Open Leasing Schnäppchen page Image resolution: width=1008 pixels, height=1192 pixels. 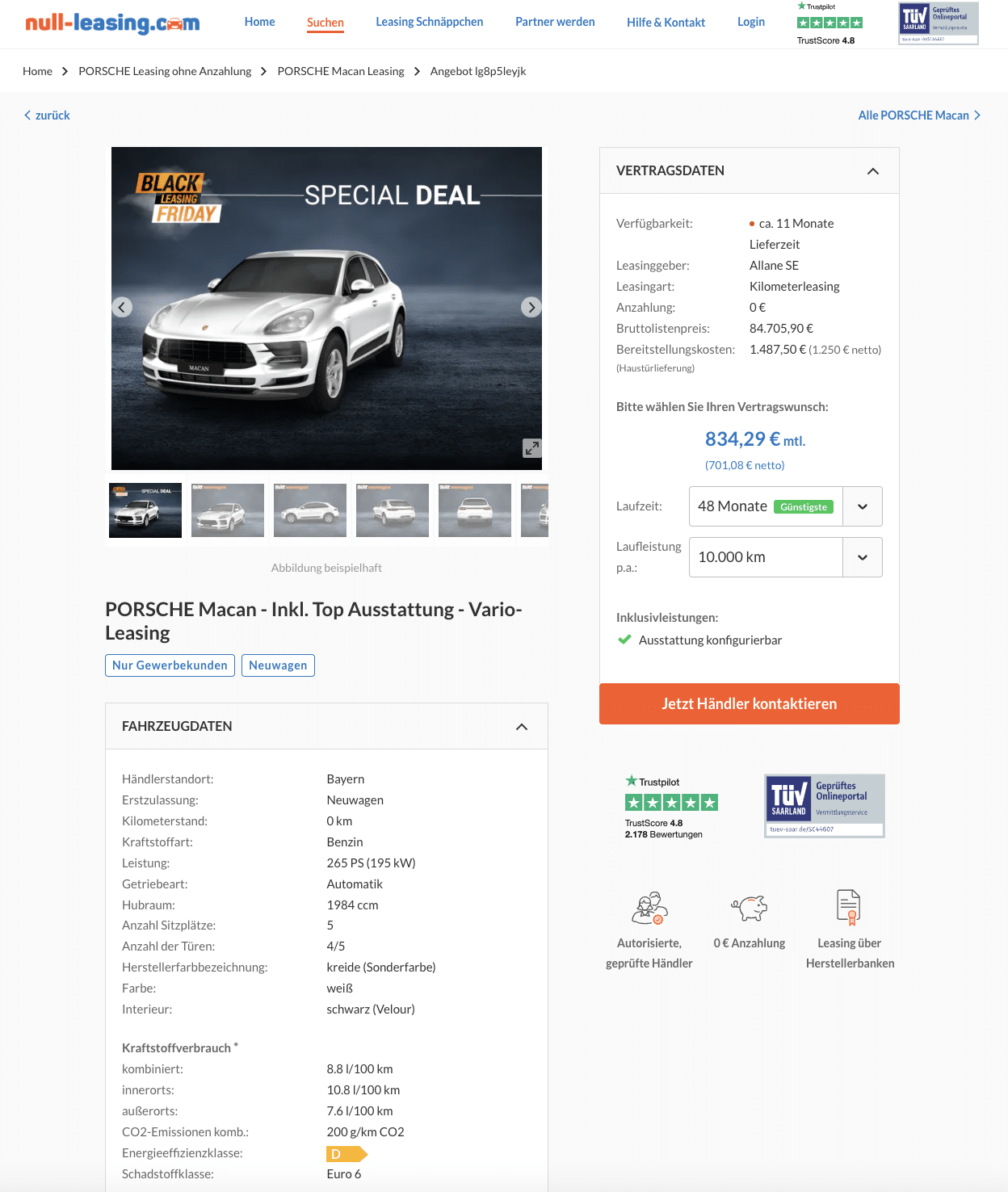pos(430,22)
